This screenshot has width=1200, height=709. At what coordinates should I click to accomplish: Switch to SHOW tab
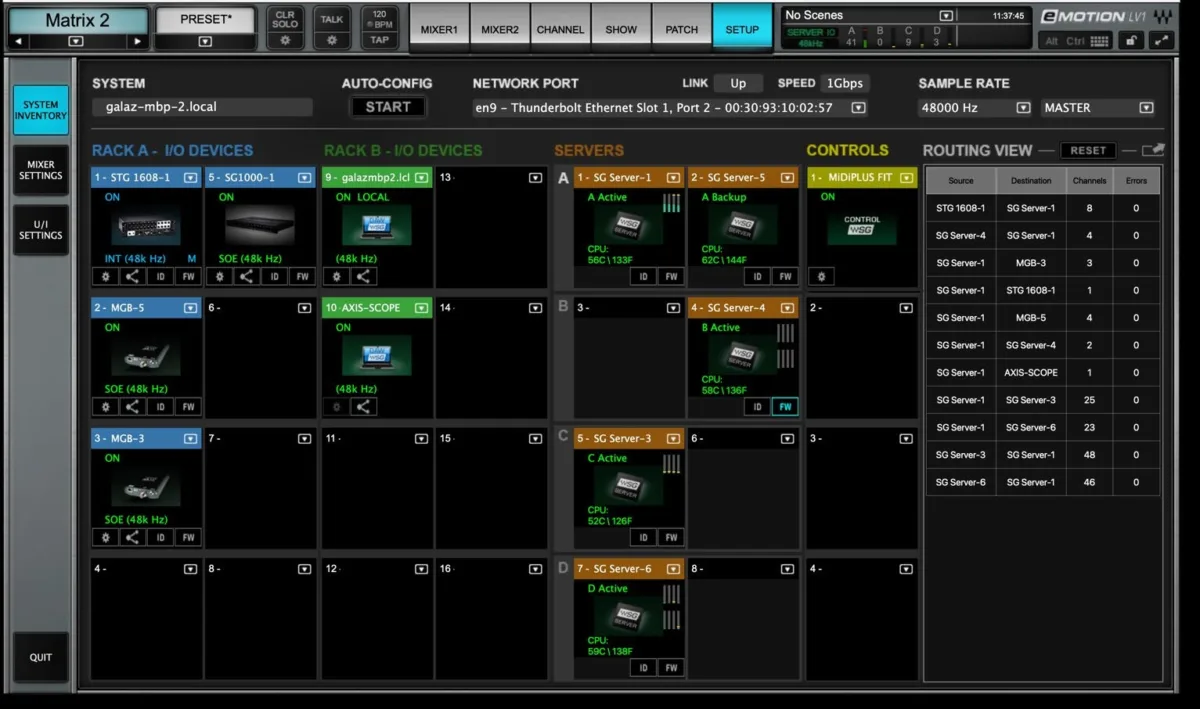621,29
